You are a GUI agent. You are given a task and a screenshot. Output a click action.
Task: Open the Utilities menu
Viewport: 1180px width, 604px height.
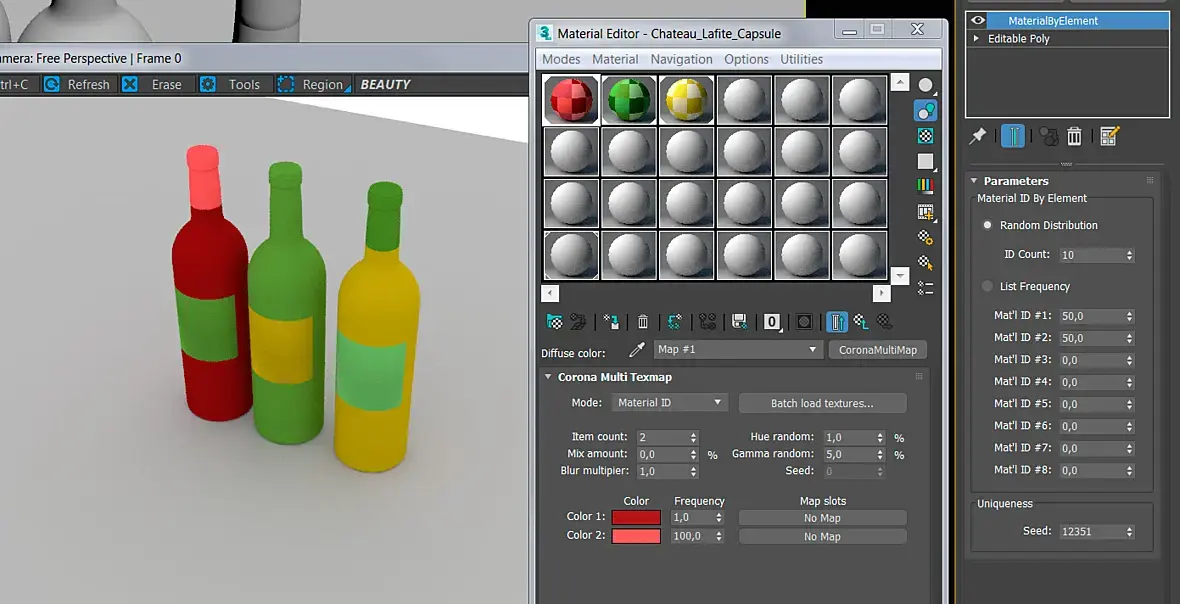801,59
